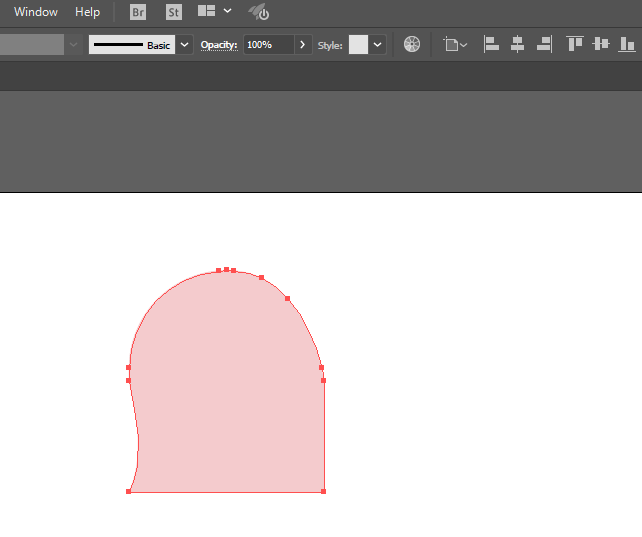The width and height of the screenshot is (642, 537).
Task: Click vertical align bottom icon
Action: [x=627, y=44]
